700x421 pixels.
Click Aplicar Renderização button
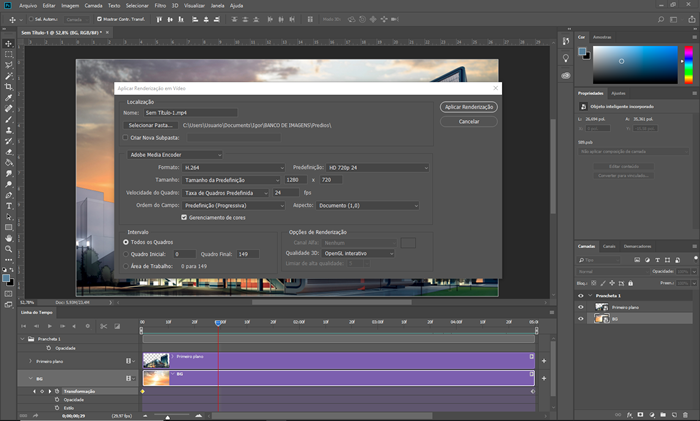point(469,107)
